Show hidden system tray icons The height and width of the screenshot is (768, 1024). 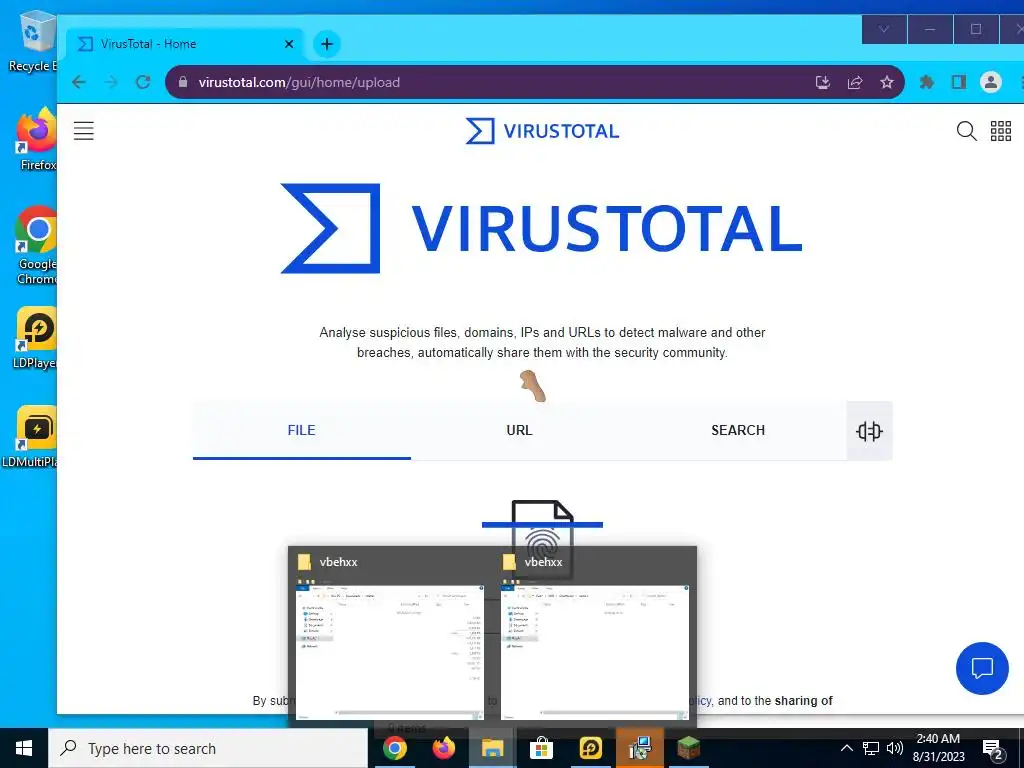846,748
